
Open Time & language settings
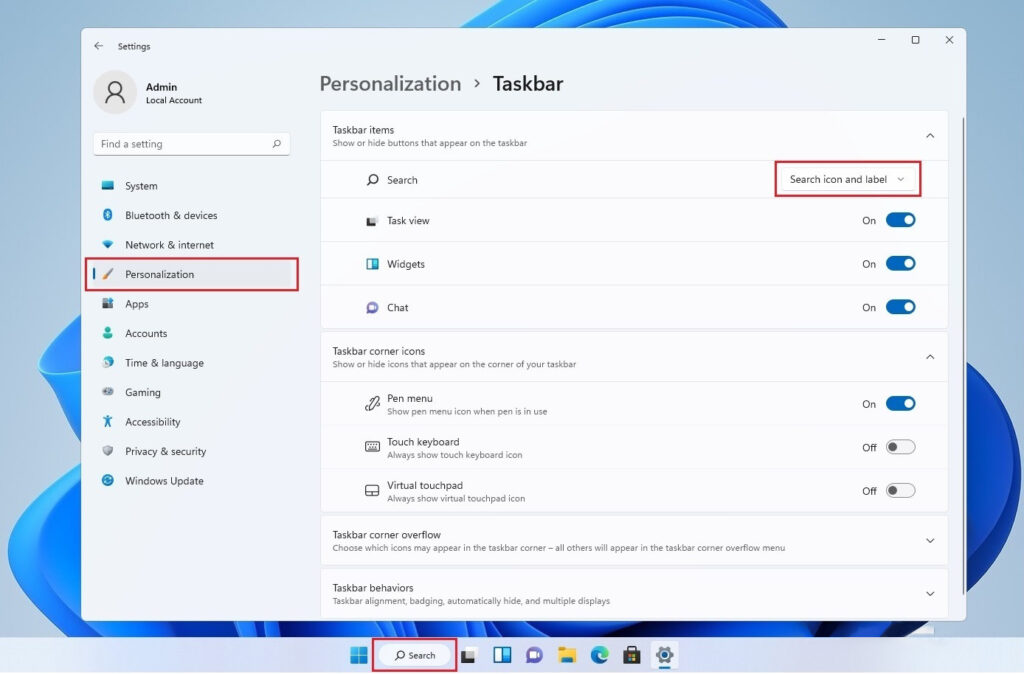click(162, 362)
